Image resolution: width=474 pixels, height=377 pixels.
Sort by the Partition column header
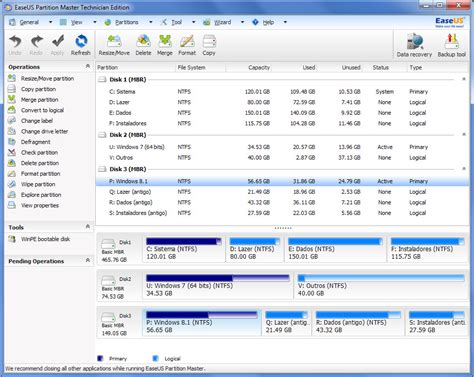pos(135,67)
